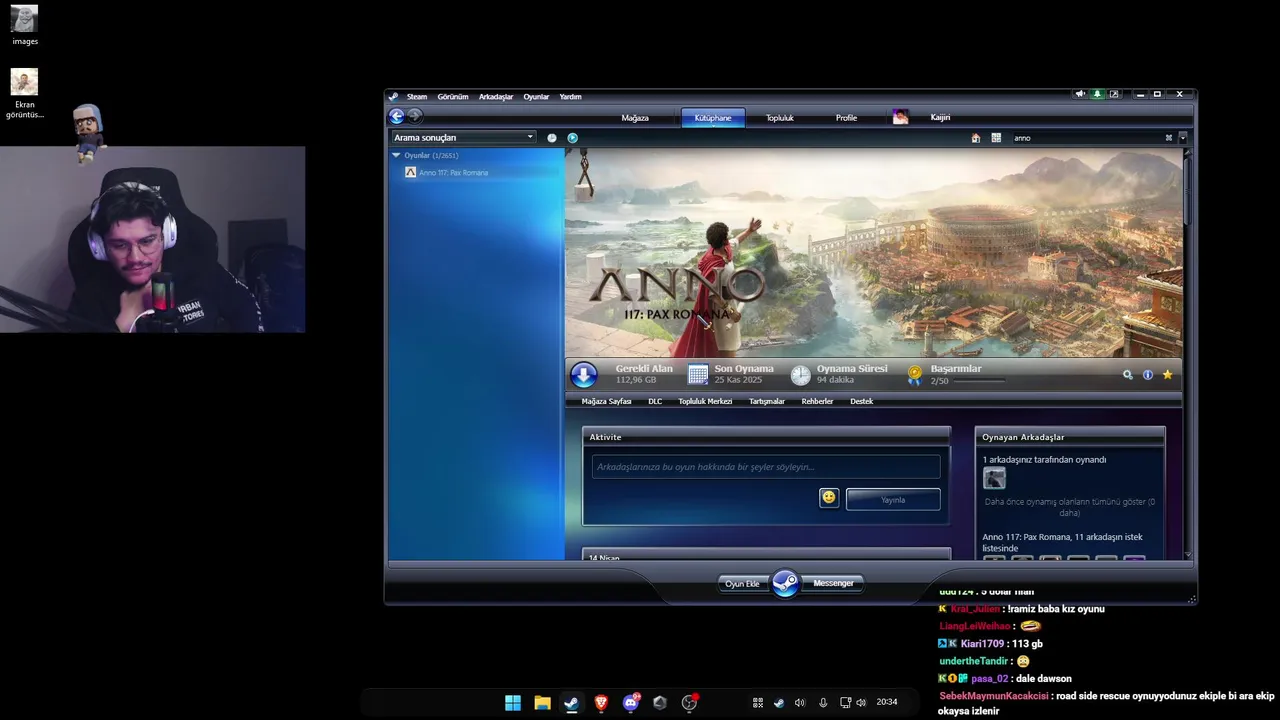Open the Arkadaşlar menu
Screen dimensions: 1280x720
(496, 97)
